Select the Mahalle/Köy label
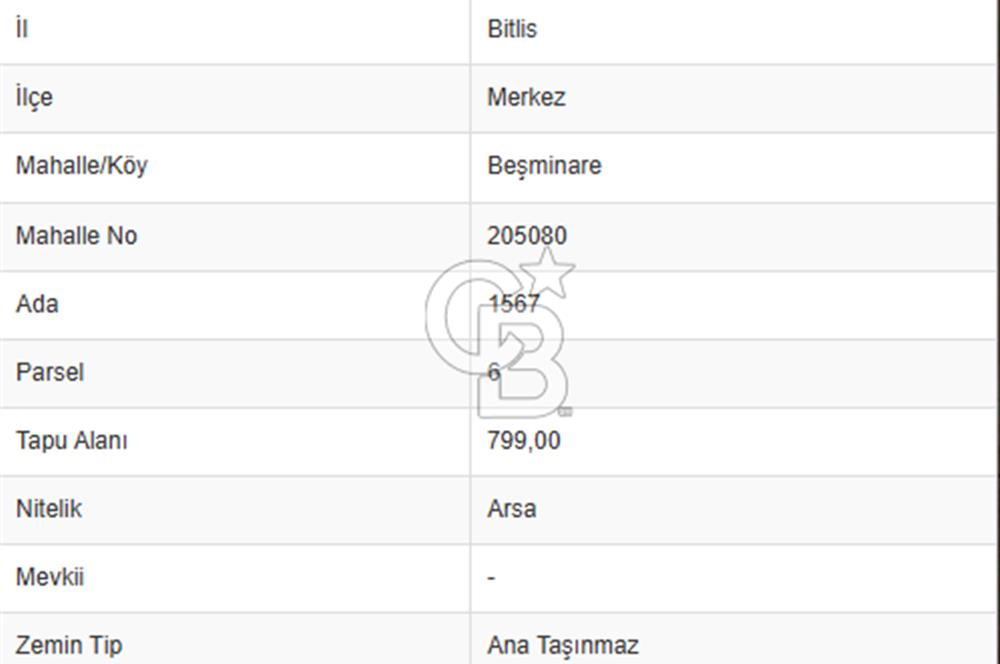 (81, 165)
